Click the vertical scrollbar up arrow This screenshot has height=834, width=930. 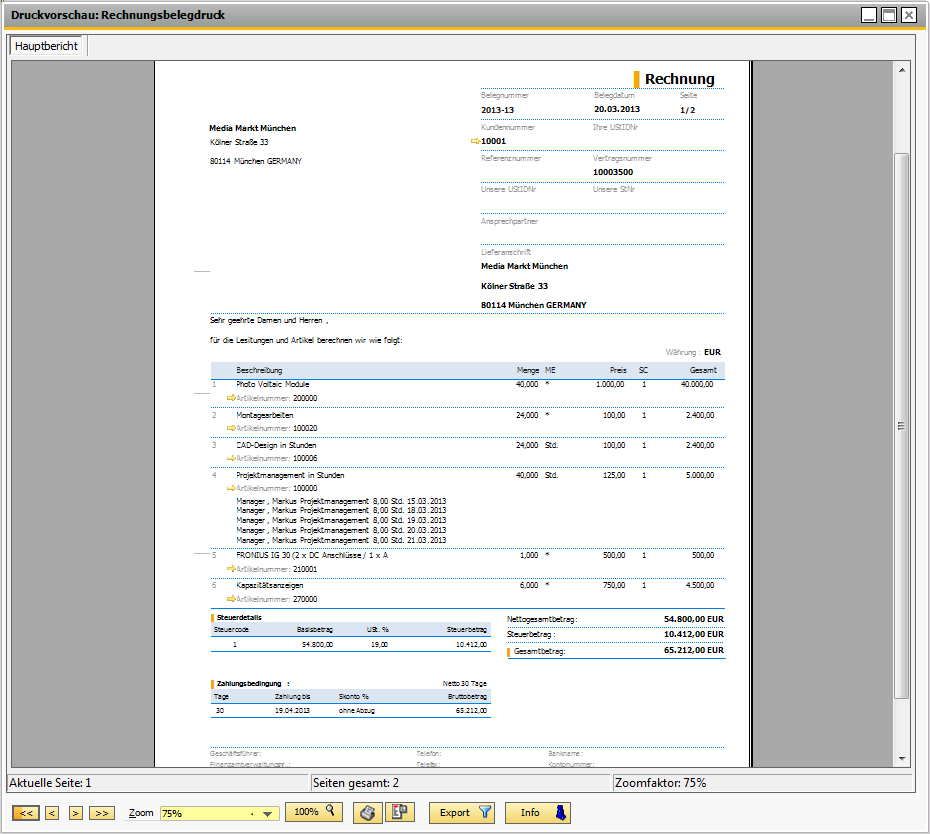[902, 71]
